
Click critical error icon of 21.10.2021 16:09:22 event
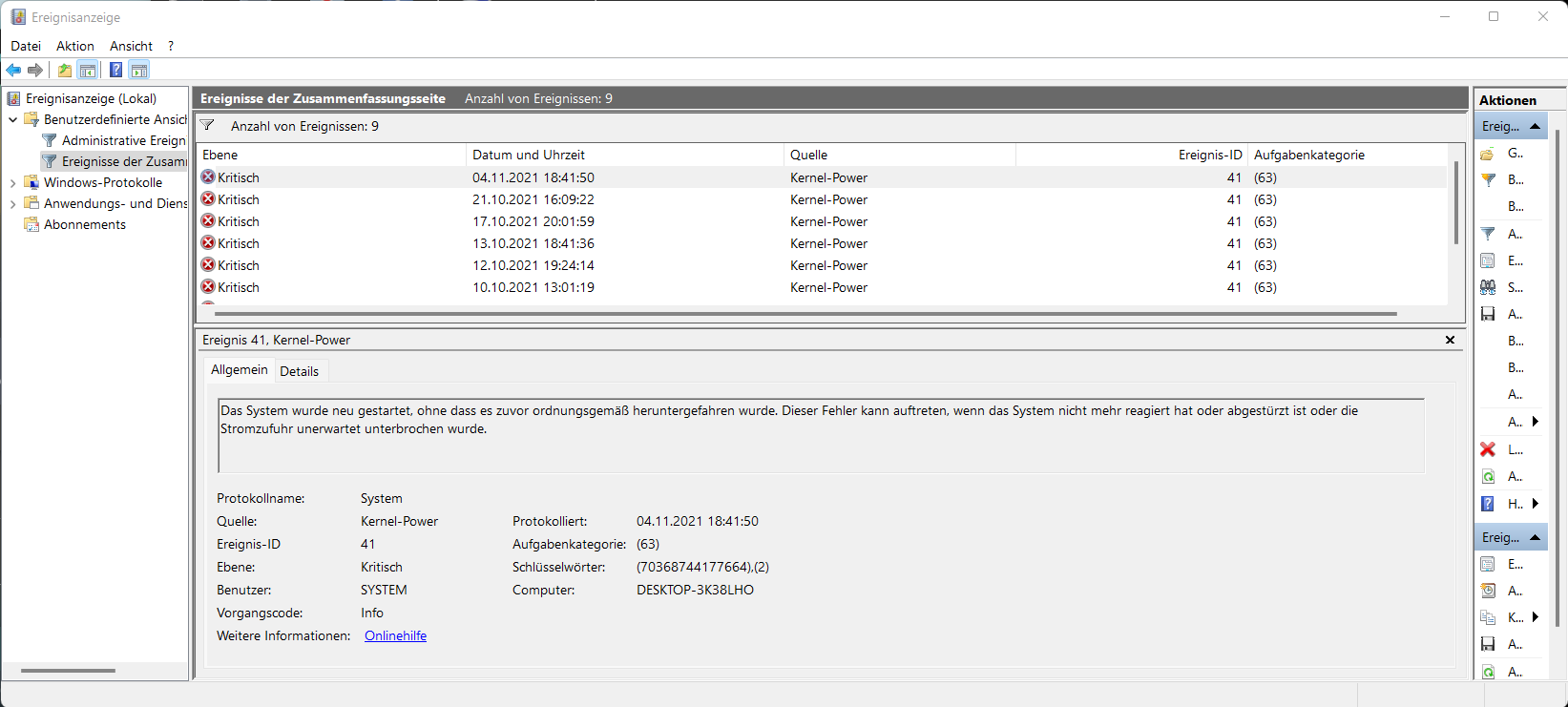tap(208, 198)
